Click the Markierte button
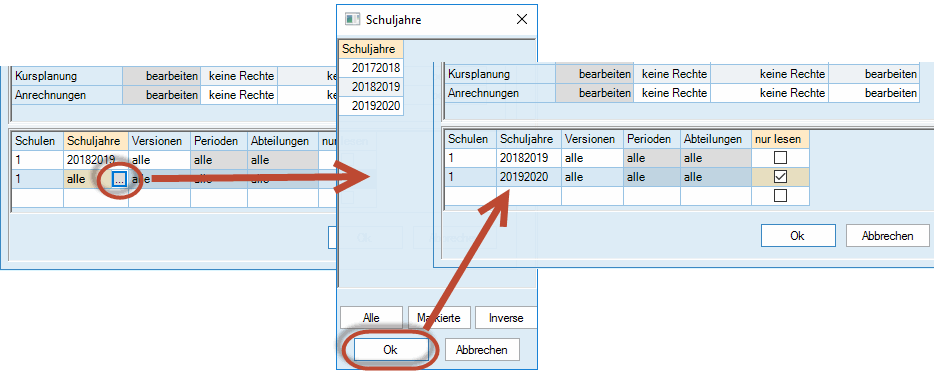Viewport: 940px width, 373px height. [438, 318]
